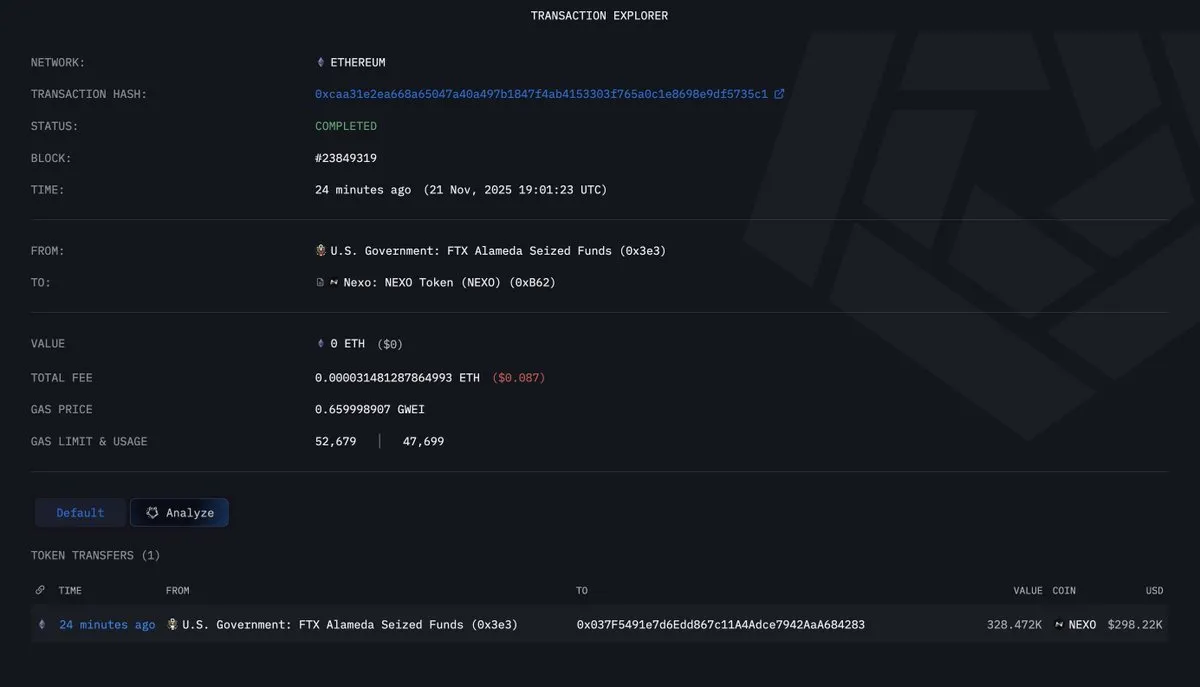Click the ETHEREUM network name
Image resolution: width=1200 pixels, height=687 pixels.
pyautogui.click(x=358, y=62)
